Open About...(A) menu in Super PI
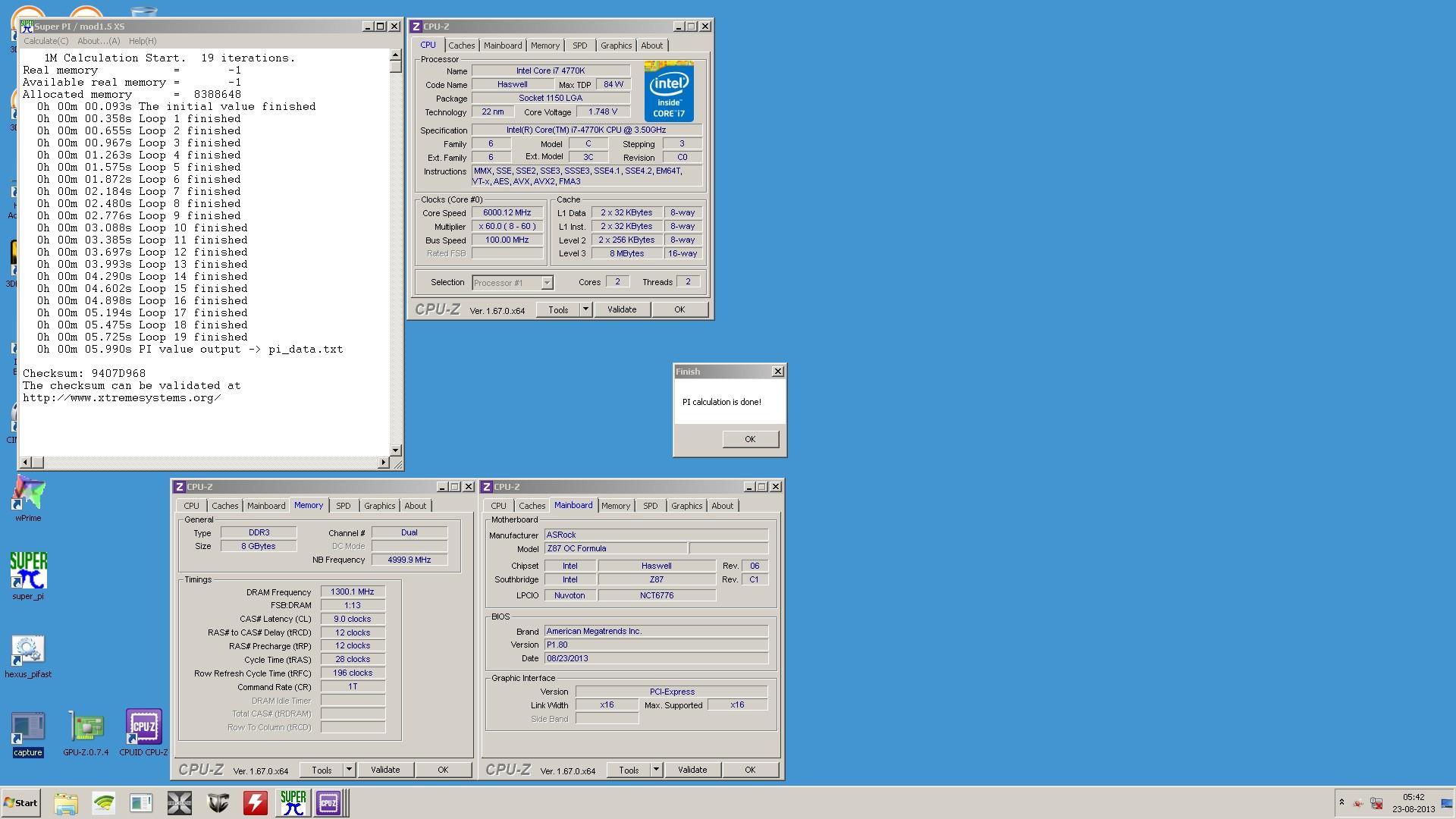Image resolution: width=1456 pixels, height=819 pixels. point(99,41)
